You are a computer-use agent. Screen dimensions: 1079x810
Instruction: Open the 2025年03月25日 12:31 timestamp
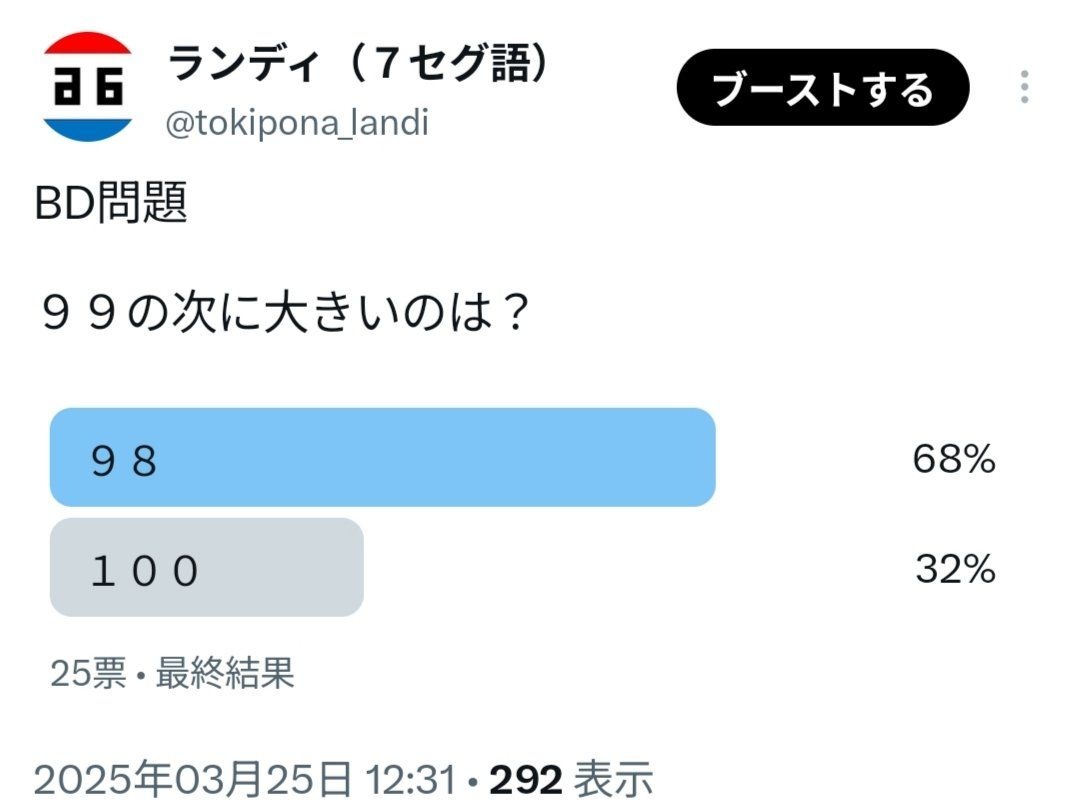(246, 780)
